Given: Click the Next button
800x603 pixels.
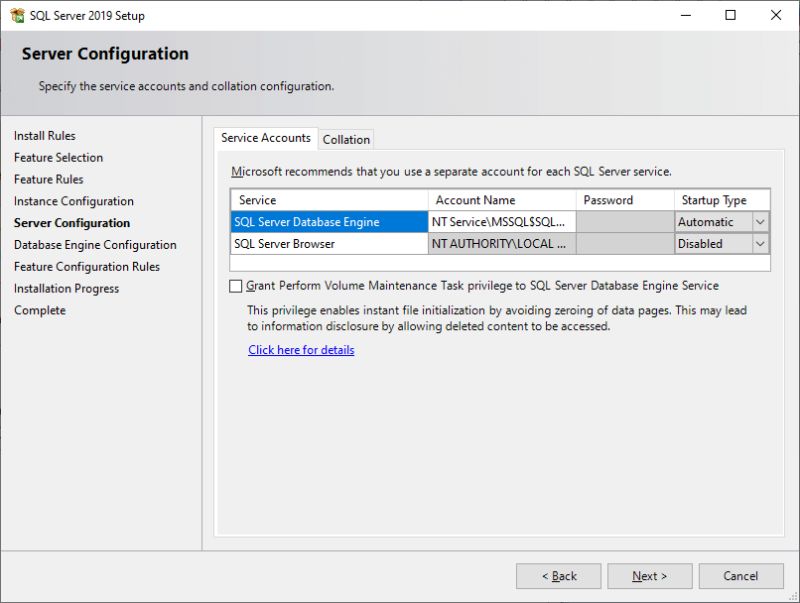Looking at the screenshot, I should pos(649,575).
